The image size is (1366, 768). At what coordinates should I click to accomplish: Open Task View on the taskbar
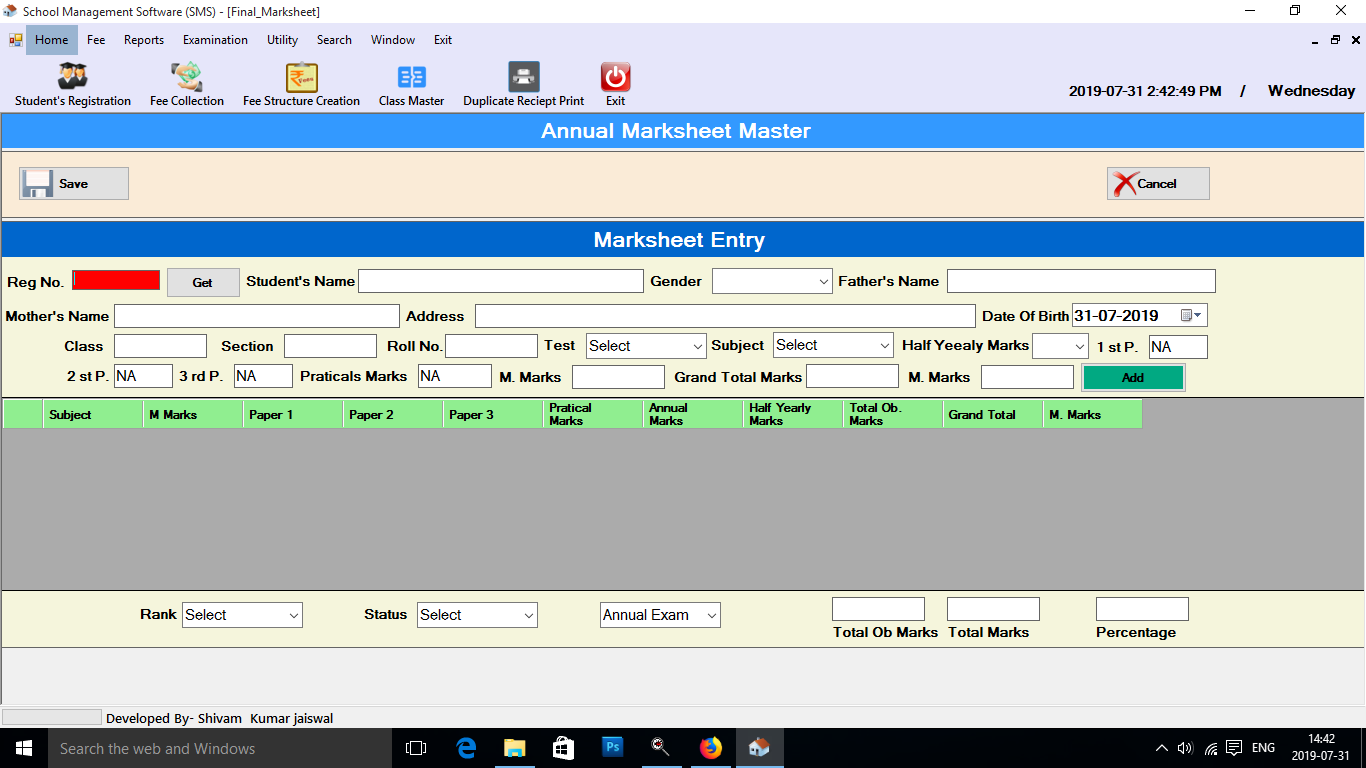(x=416, y=748)
